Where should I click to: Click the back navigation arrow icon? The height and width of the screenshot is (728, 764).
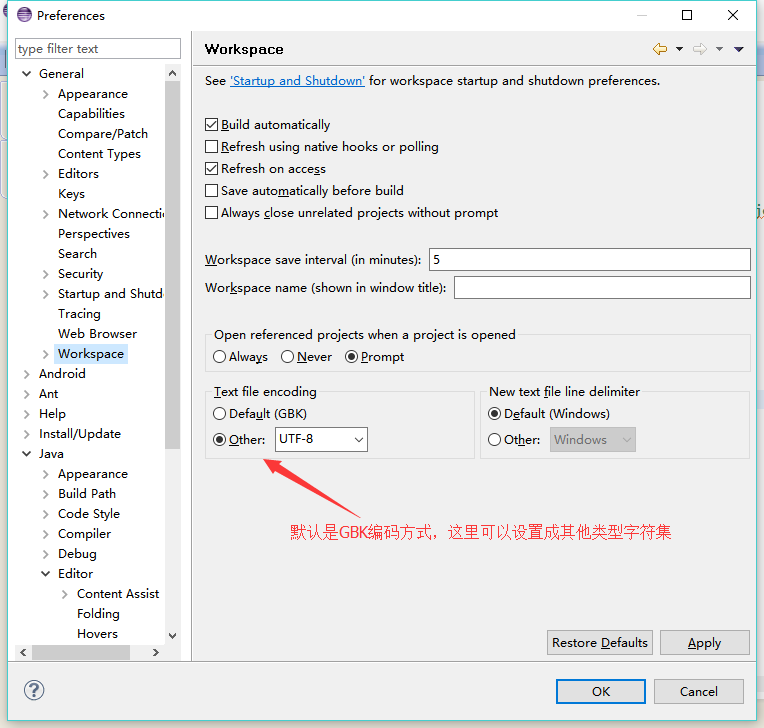click(660, 49)
